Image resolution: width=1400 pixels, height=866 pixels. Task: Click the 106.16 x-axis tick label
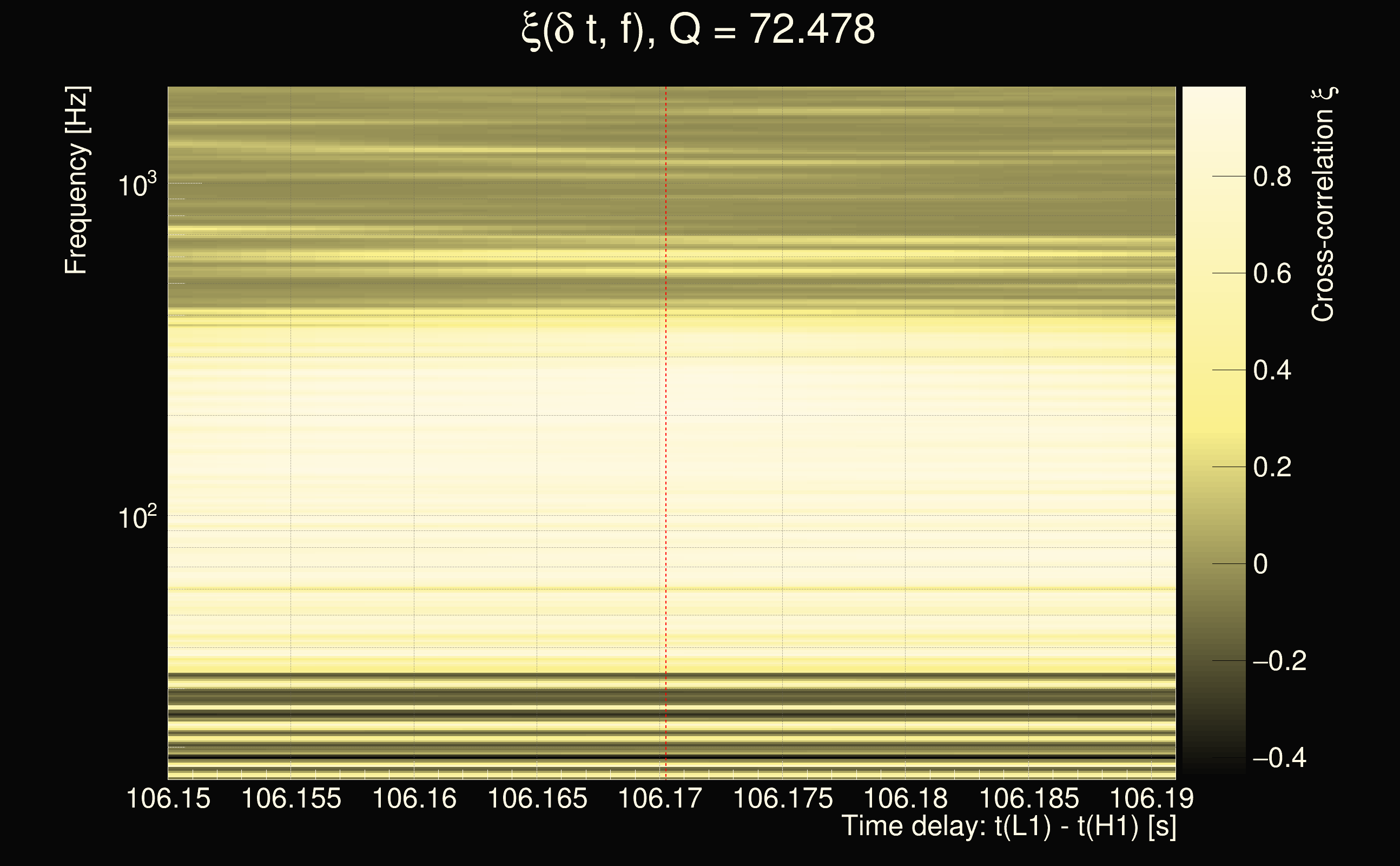[x=414, y=798]
